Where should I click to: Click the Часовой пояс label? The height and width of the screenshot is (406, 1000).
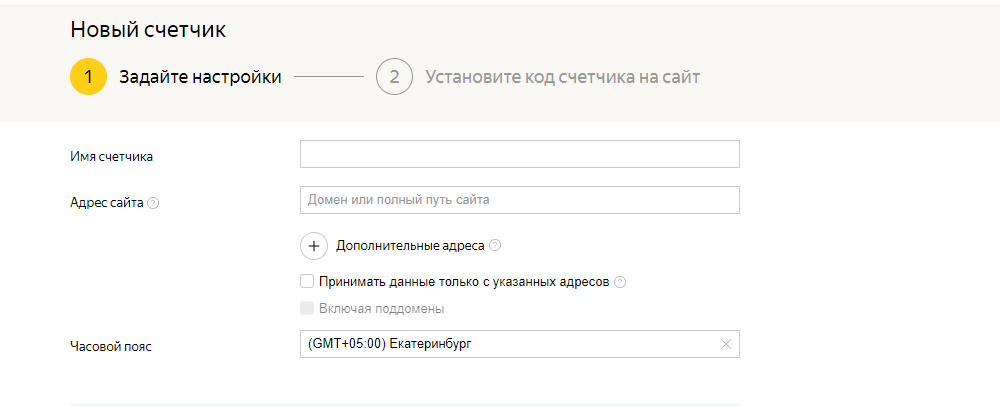pos(111,346)
